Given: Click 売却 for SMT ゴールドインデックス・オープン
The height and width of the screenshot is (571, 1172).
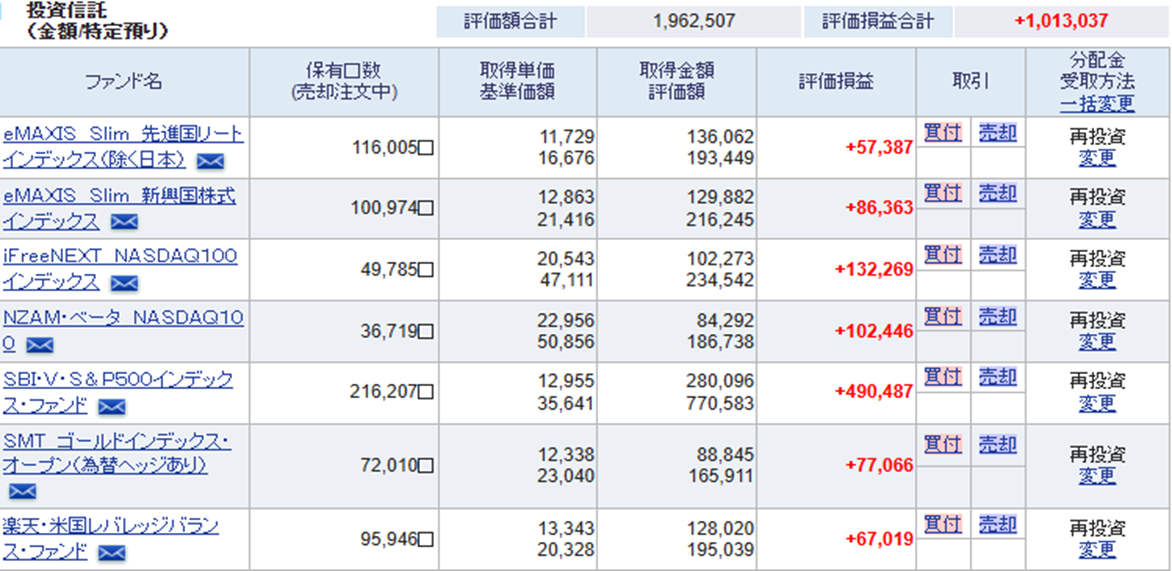Looking at the screenshot, I should [997, 444].
